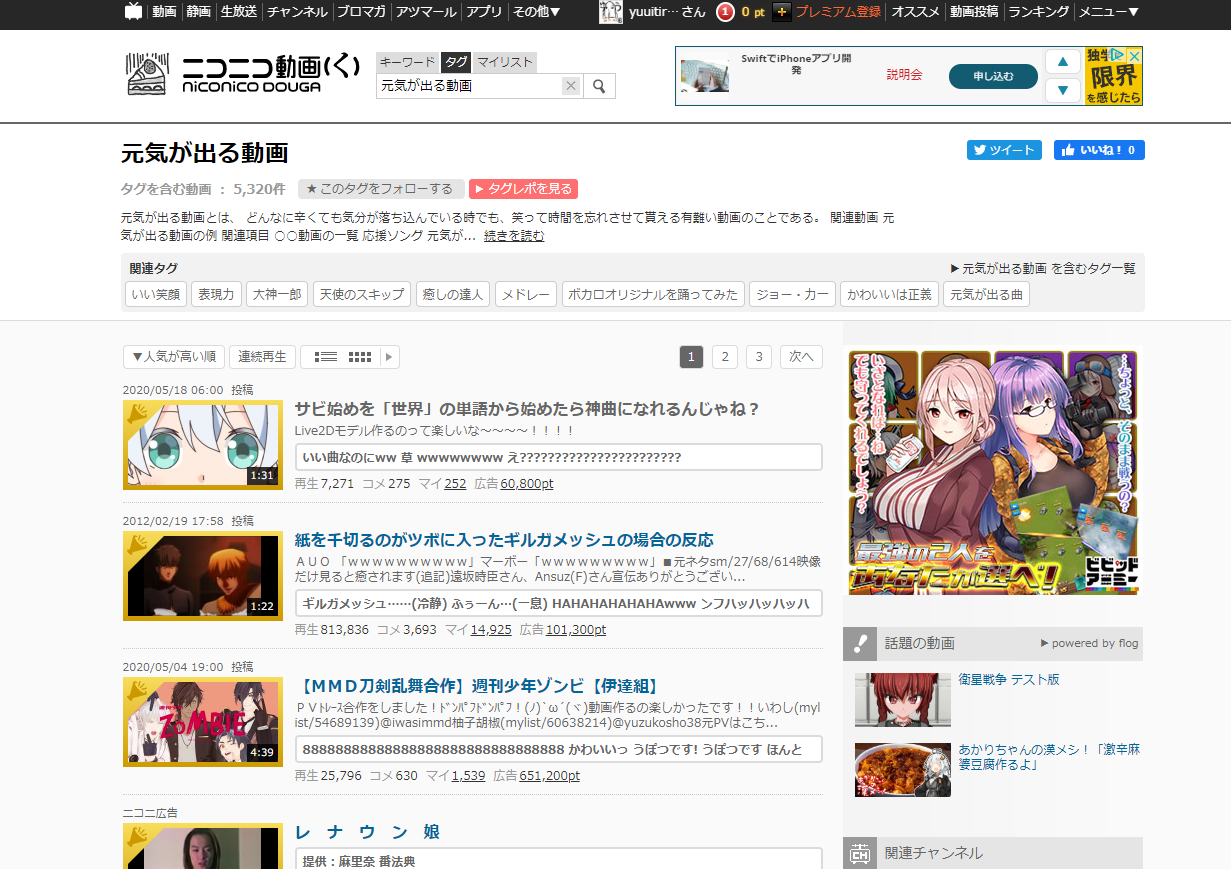Click the いいね! button
1231x869 pixels.
[x=1099, y=150]
